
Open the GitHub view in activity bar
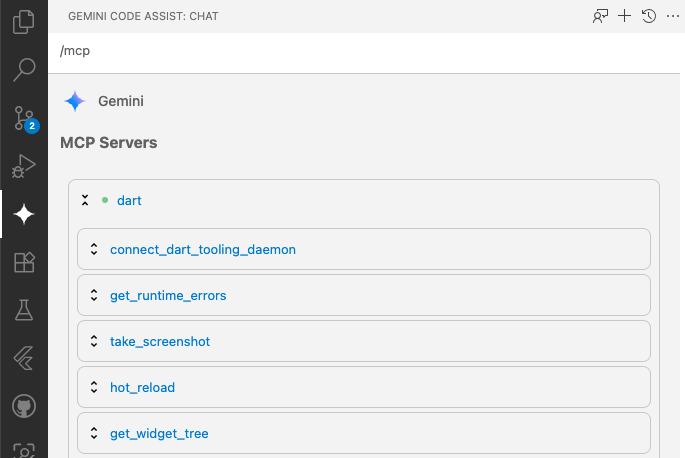click(x=24, y=406)
